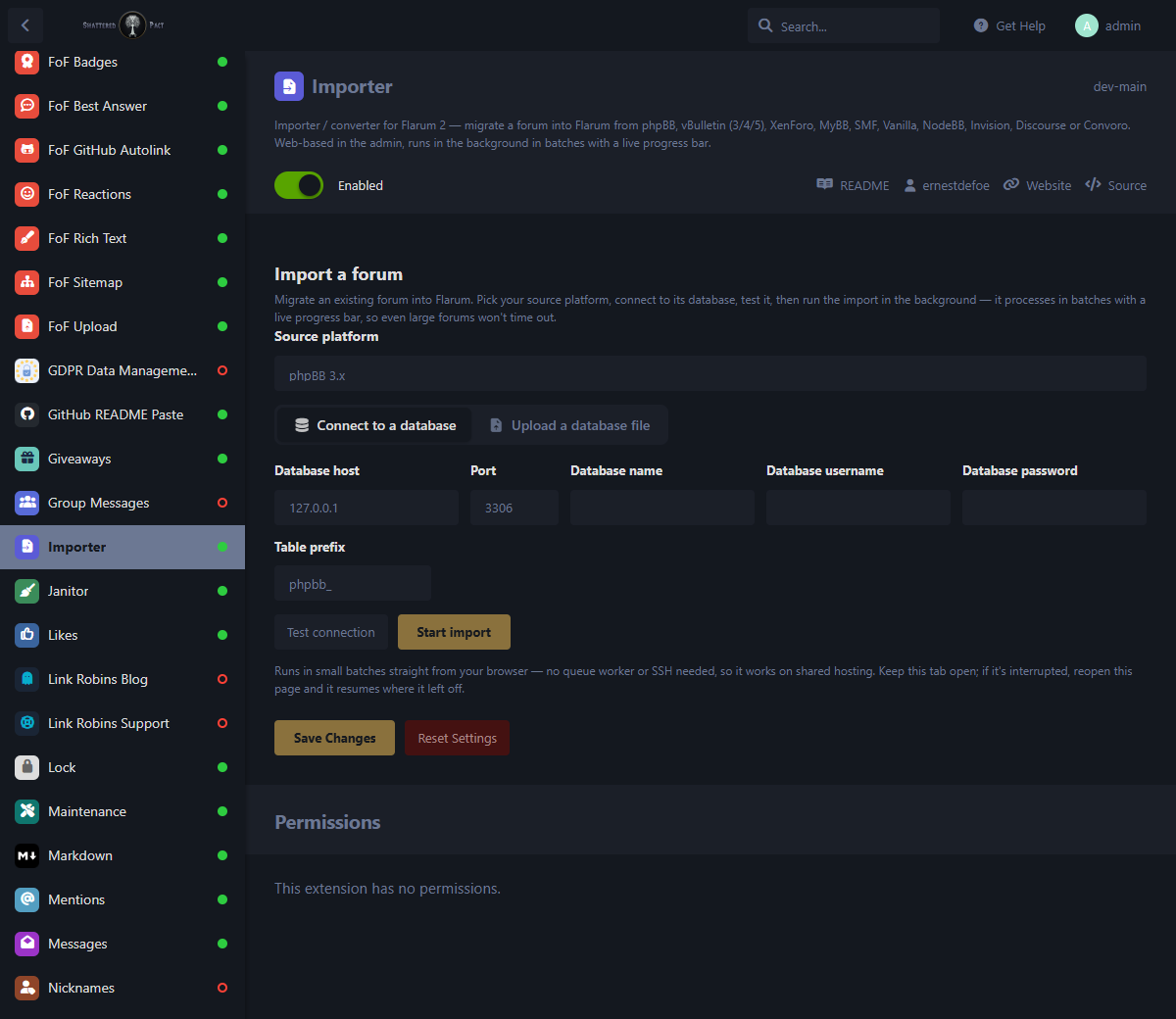Image resolution: width=1176 pixels, height=1019 pixels.
Task: Click the FoF Sitemap icon
Action: pyautogui.click(x=27, y=282)
